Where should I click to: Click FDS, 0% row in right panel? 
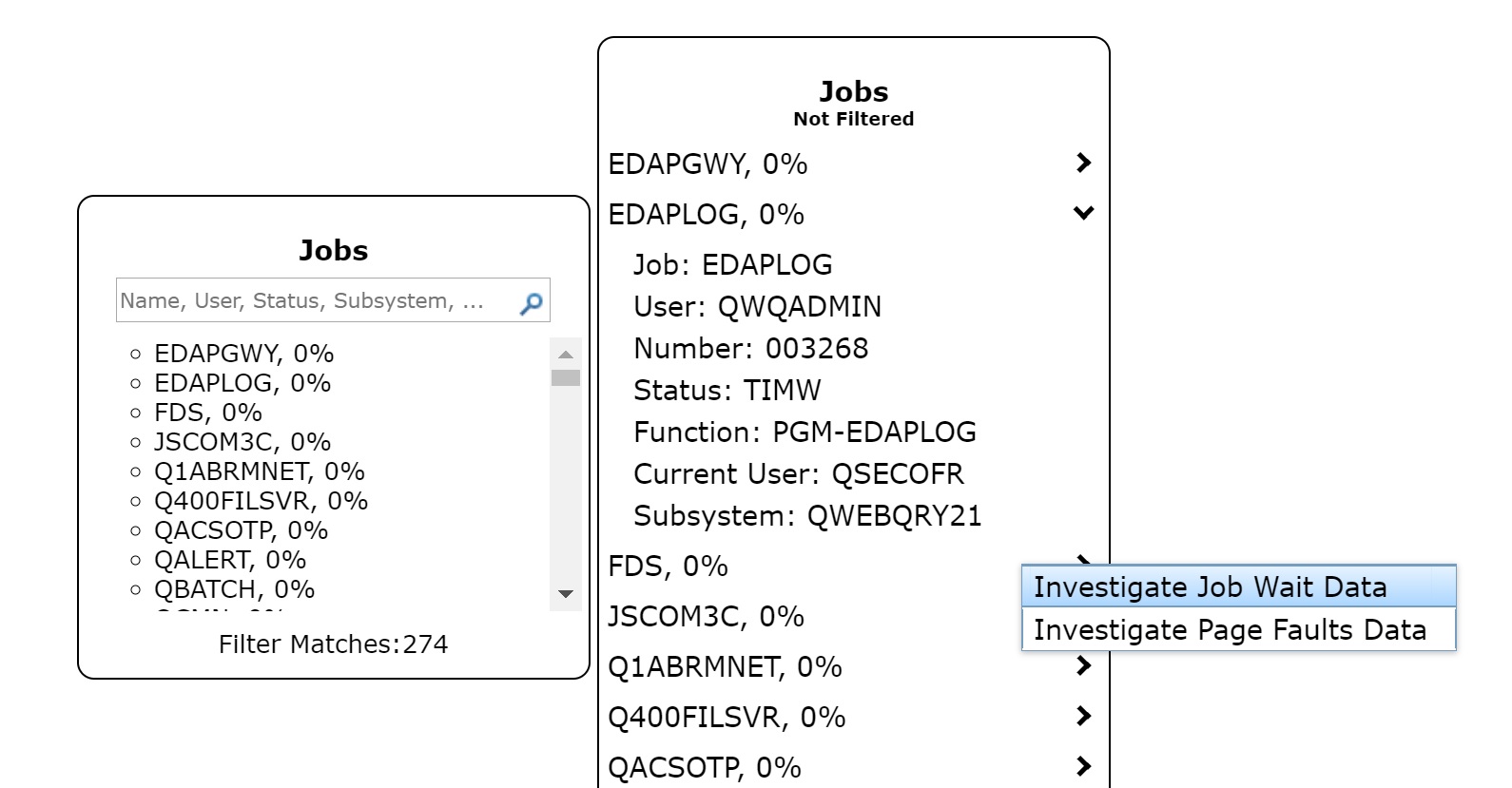(668, 567)
